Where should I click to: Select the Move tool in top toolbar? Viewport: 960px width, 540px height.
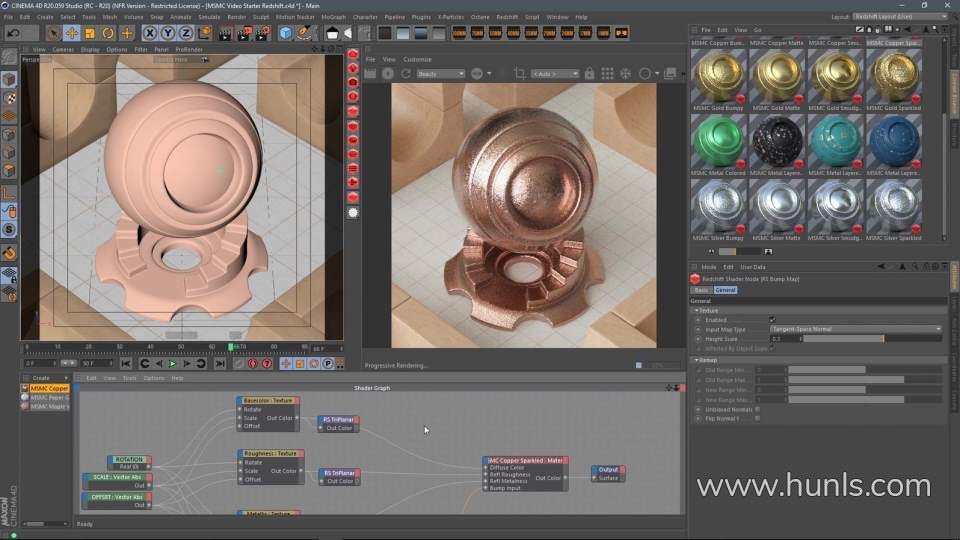coord(72,33)
